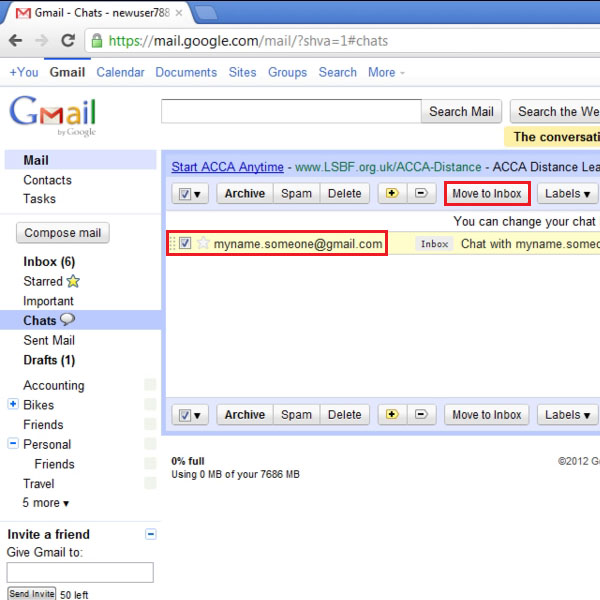This screenshot has height=600, width=600.
Task: Expand the More menu in Google bar
Action: [386, 72]
